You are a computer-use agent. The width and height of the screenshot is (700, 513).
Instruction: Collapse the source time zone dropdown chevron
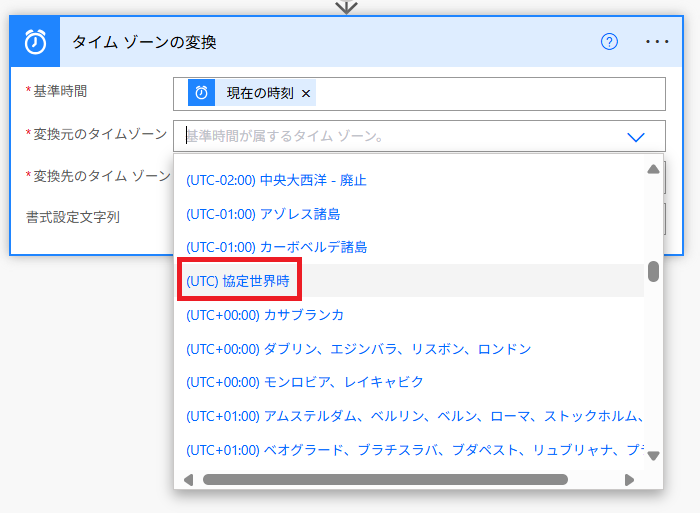[x=636, y=136]
